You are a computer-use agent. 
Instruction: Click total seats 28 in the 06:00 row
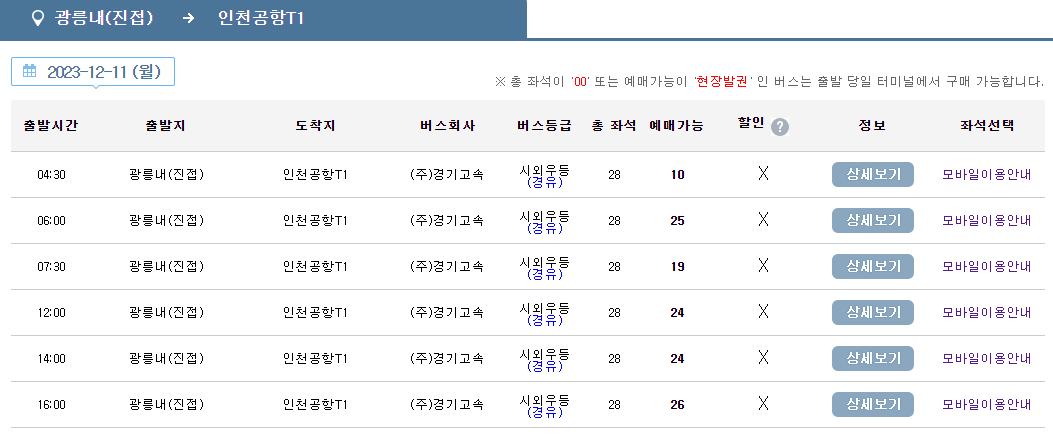tap(614, 220)
